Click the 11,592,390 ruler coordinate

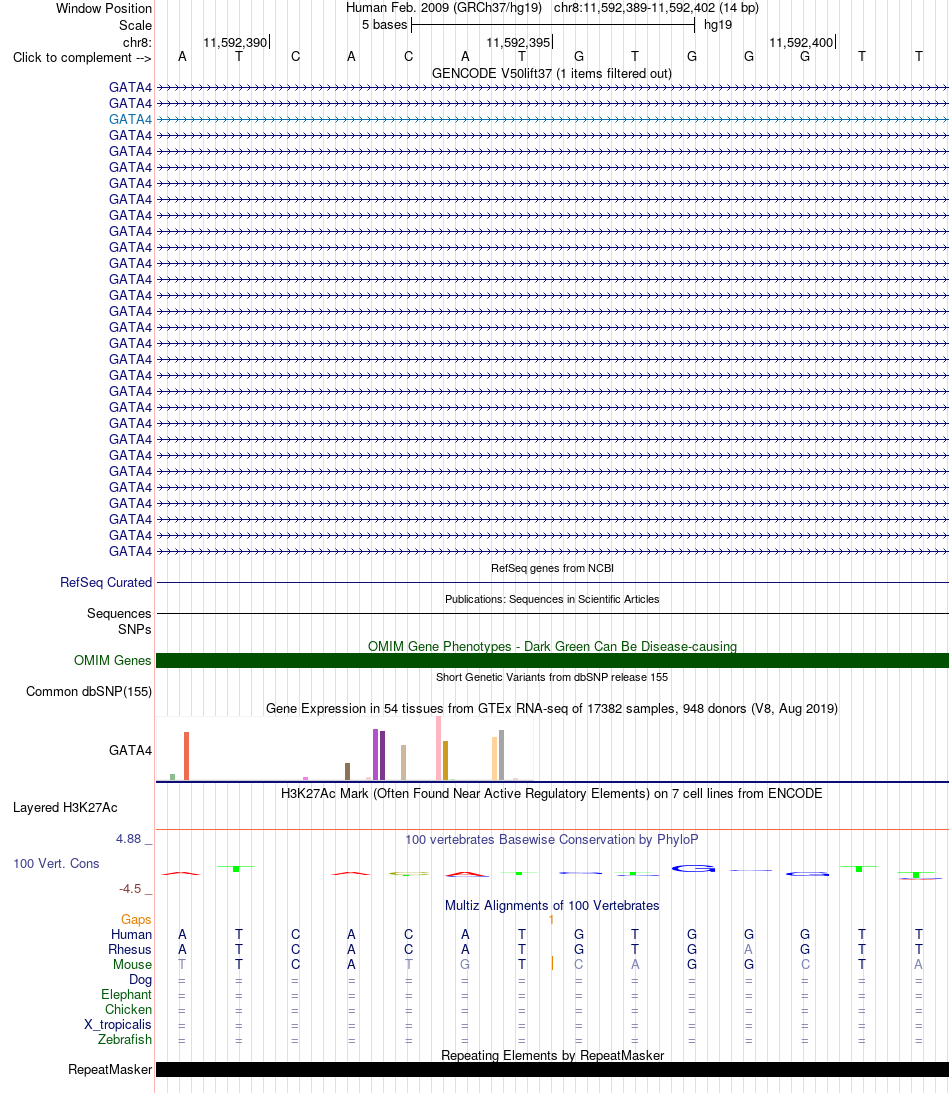click(235, 43)
